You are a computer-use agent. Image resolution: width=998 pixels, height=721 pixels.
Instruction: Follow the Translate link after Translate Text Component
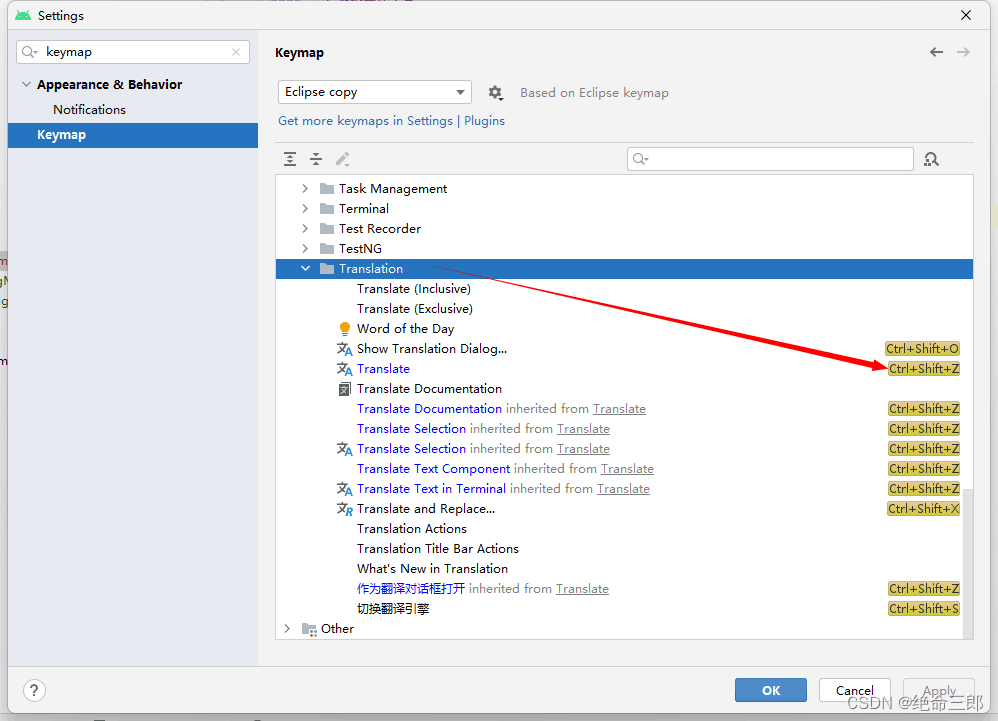coord(627,469)
